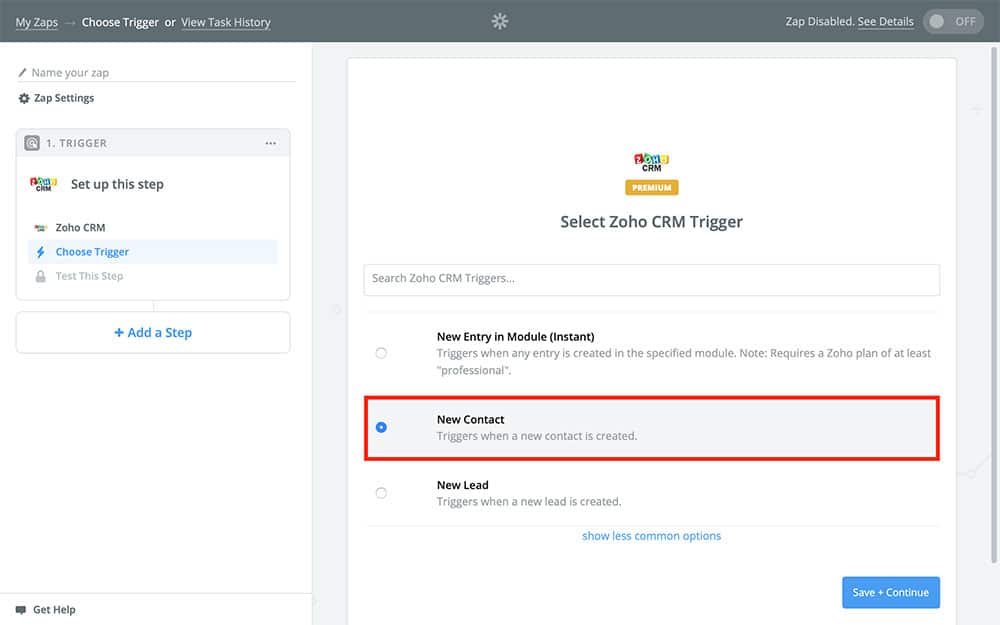Click the Zapier loading logo in header

[x=500, y=21]
